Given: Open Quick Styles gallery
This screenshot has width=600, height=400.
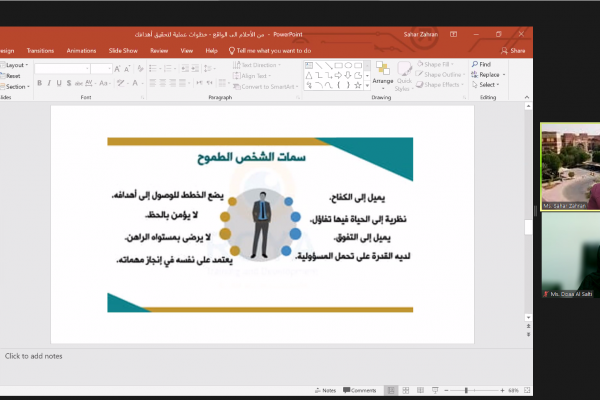Looking at the screenshot, I should tap(405, 73).
